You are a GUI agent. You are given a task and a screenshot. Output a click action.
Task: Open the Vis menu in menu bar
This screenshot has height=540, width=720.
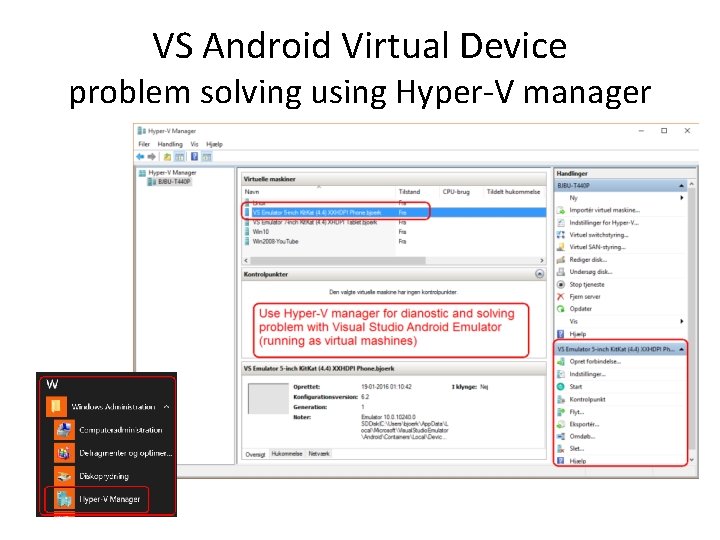pos(195,144)
